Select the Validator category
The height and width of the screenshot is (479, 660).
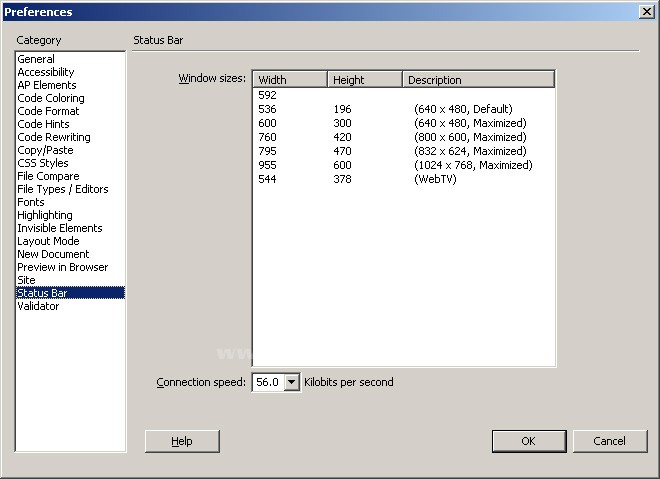38,306
